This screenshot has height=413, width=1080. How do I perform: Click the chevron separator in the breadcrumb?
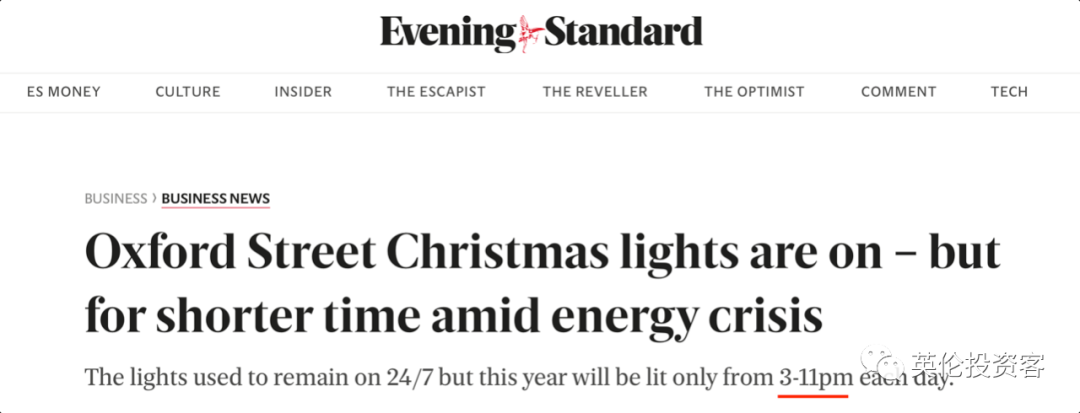[154, 198]
